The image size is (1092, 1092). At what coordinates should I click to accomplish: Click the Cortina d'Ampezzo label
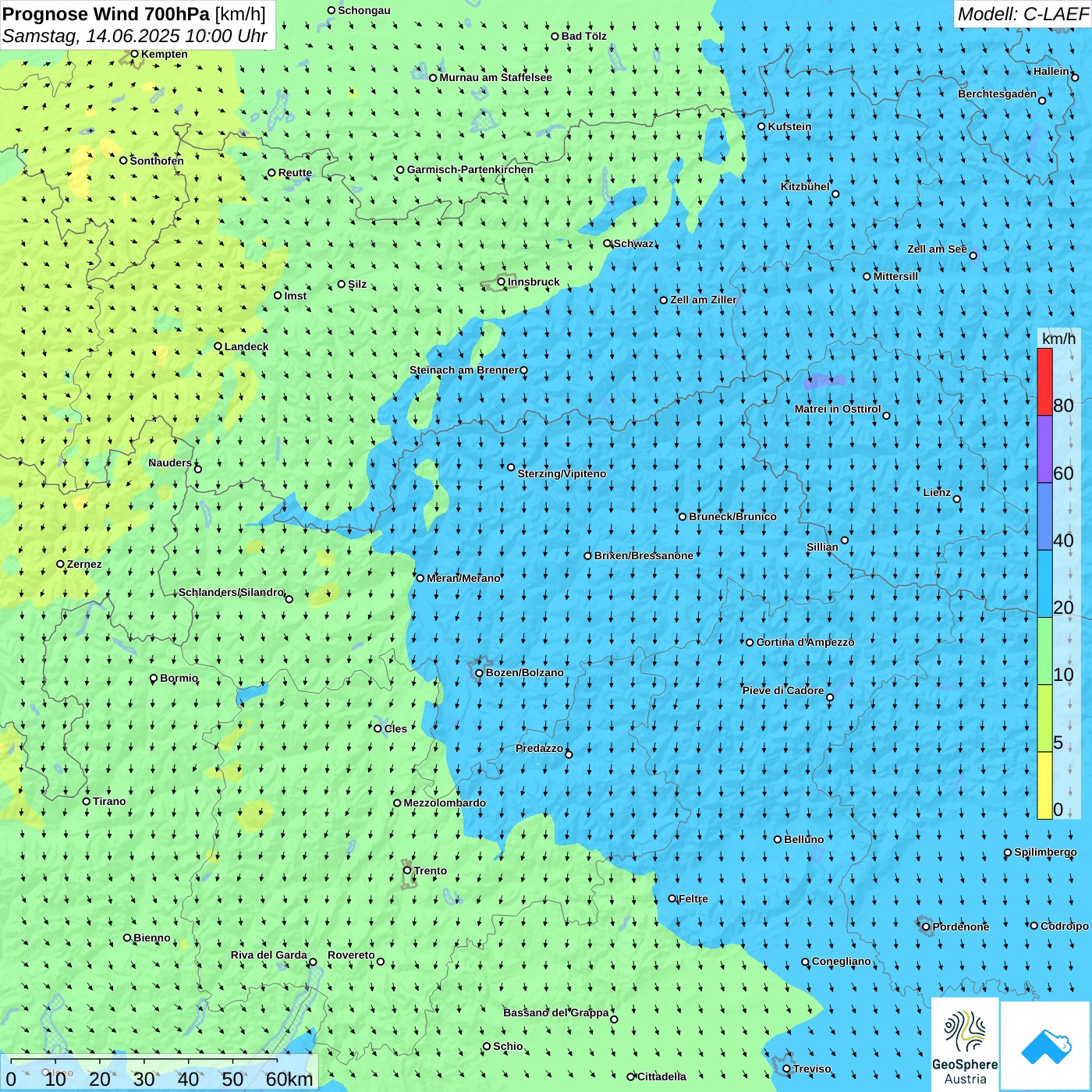click(806, 642)
